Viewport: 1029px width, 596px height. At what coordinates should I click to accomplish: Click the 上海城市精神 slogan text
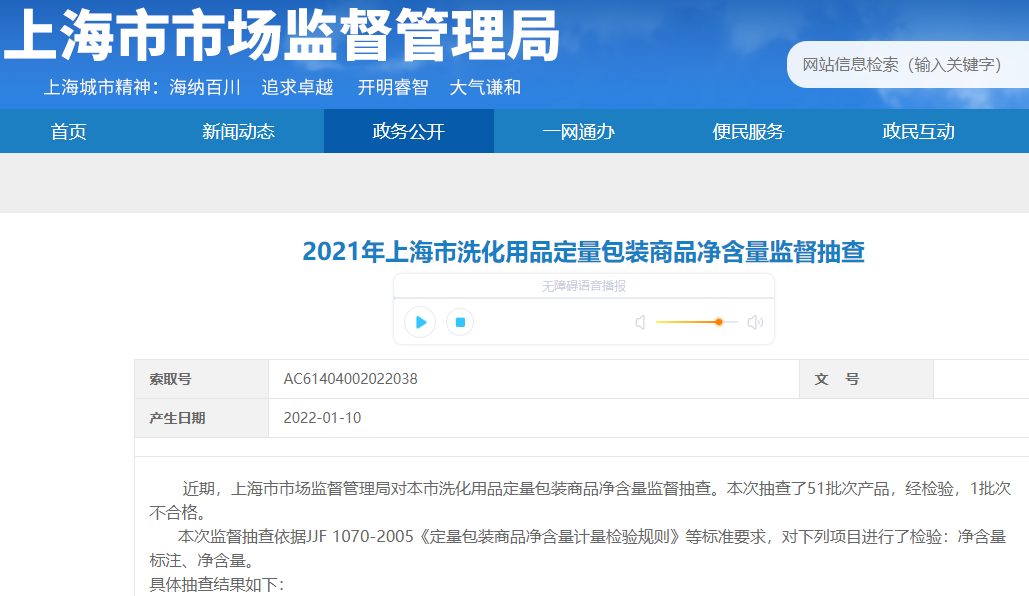point(282,87)
